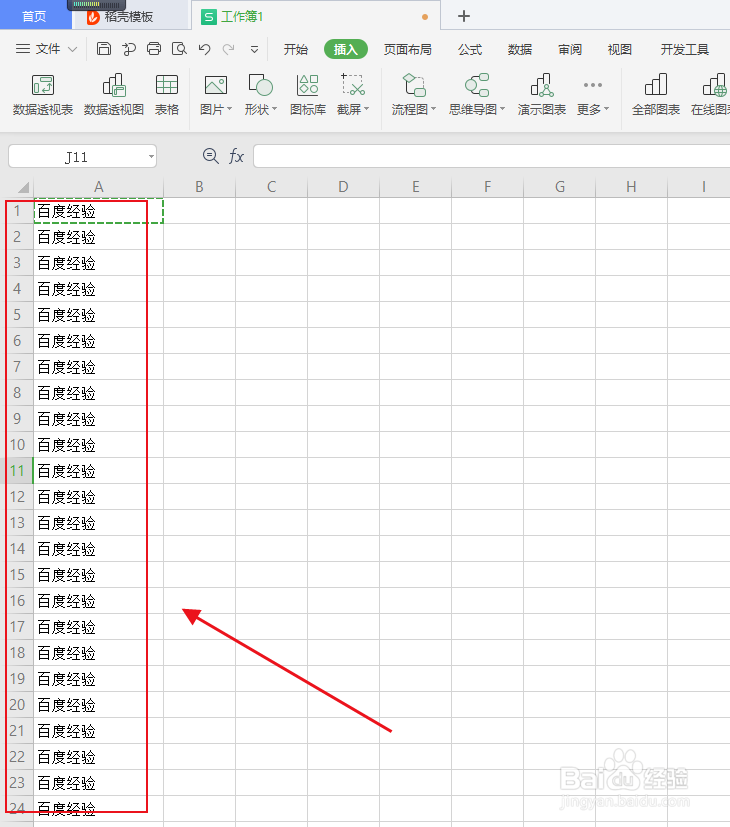The image size is (730, 827).
Task: Click cell A12 containing 百度经验
Action: click(x=99, y=497)
